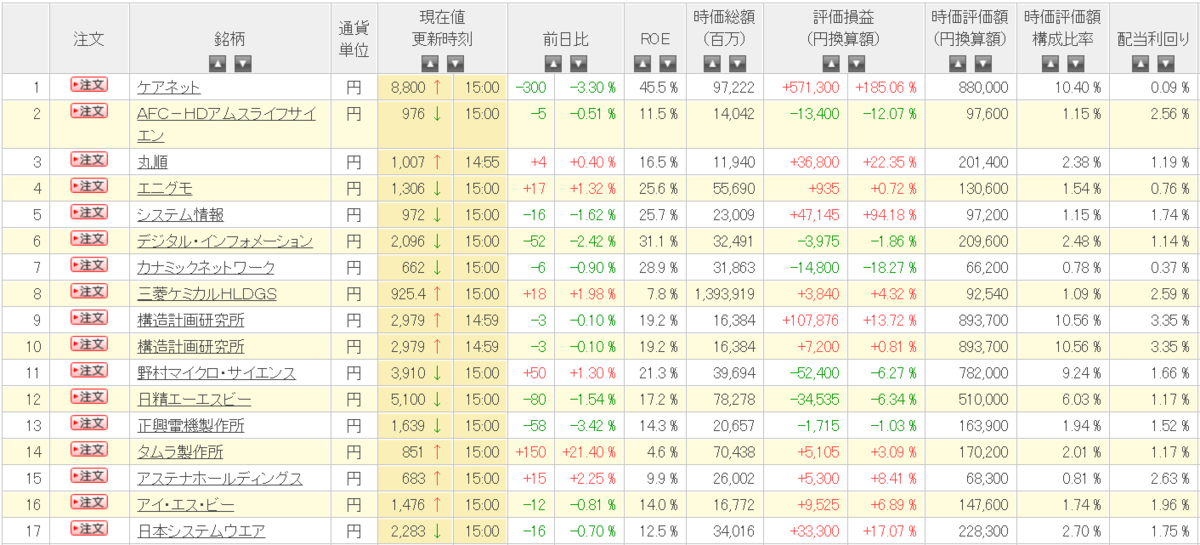Select the 8,800 current price cell
The height and width of the screenshot is (545, 1200).
[x=416, y=87]
